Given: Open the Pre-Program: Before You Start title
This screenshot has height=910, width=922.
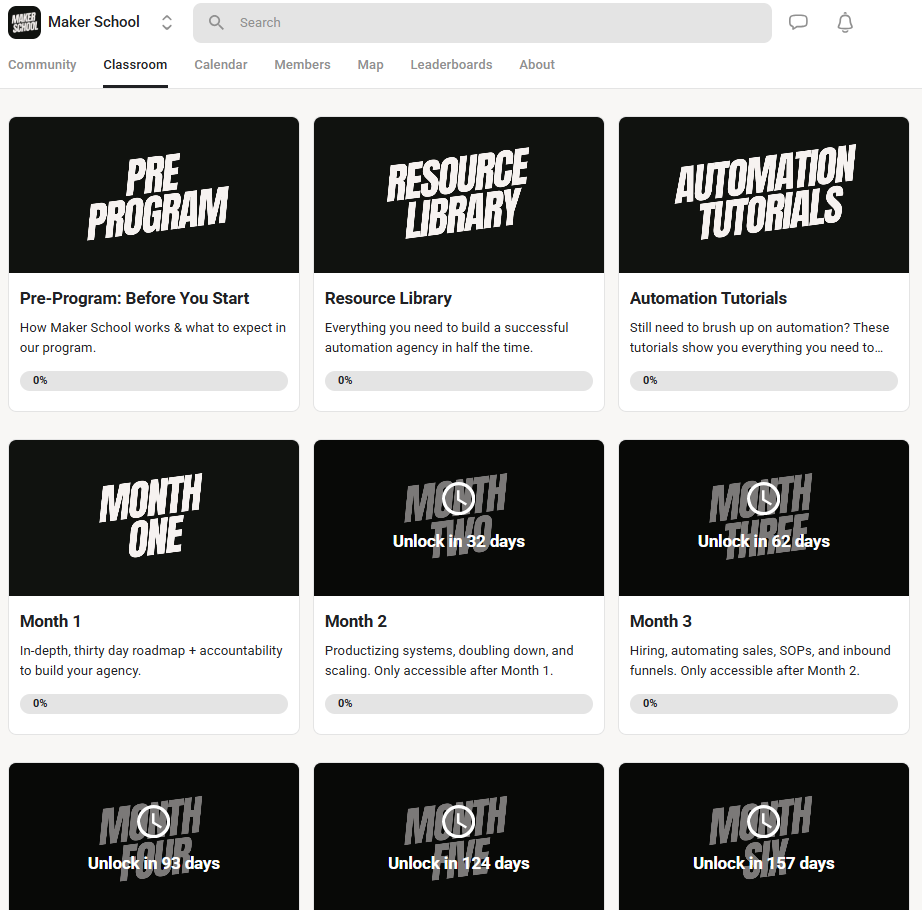Looking at the screenshot, I should pos(135,298).
